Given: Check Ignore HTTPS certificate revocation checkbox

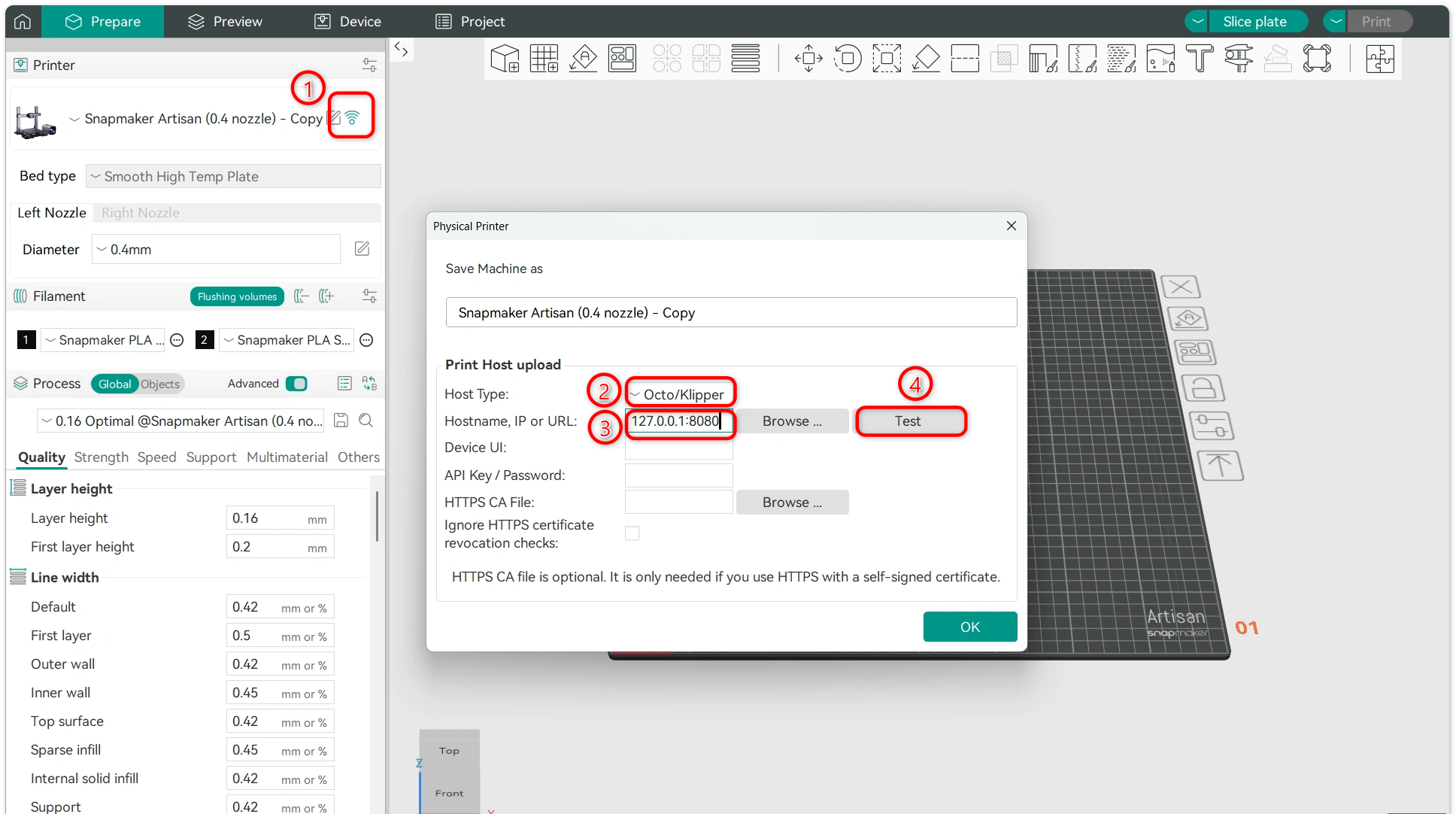Looking at the screenshot, I should [632, 533].
